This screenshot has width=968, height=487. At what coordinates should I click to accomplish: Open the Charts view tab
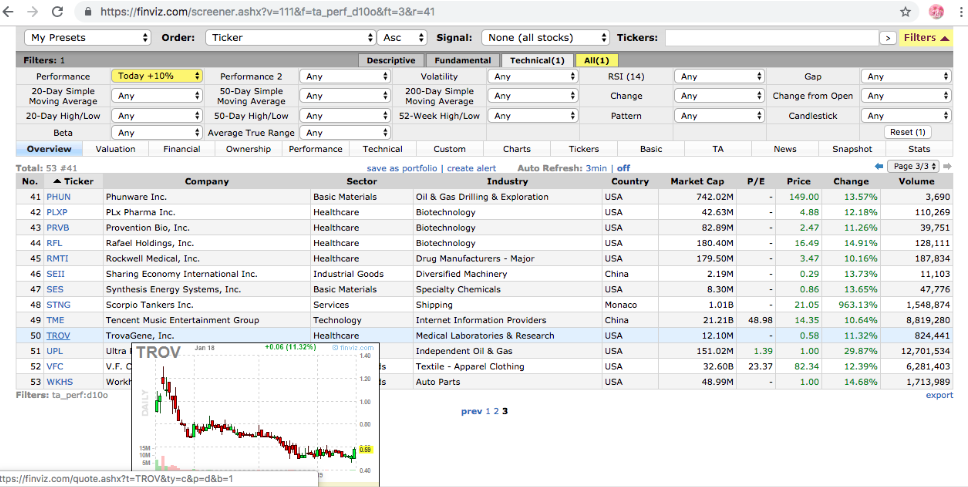(517, 149)
